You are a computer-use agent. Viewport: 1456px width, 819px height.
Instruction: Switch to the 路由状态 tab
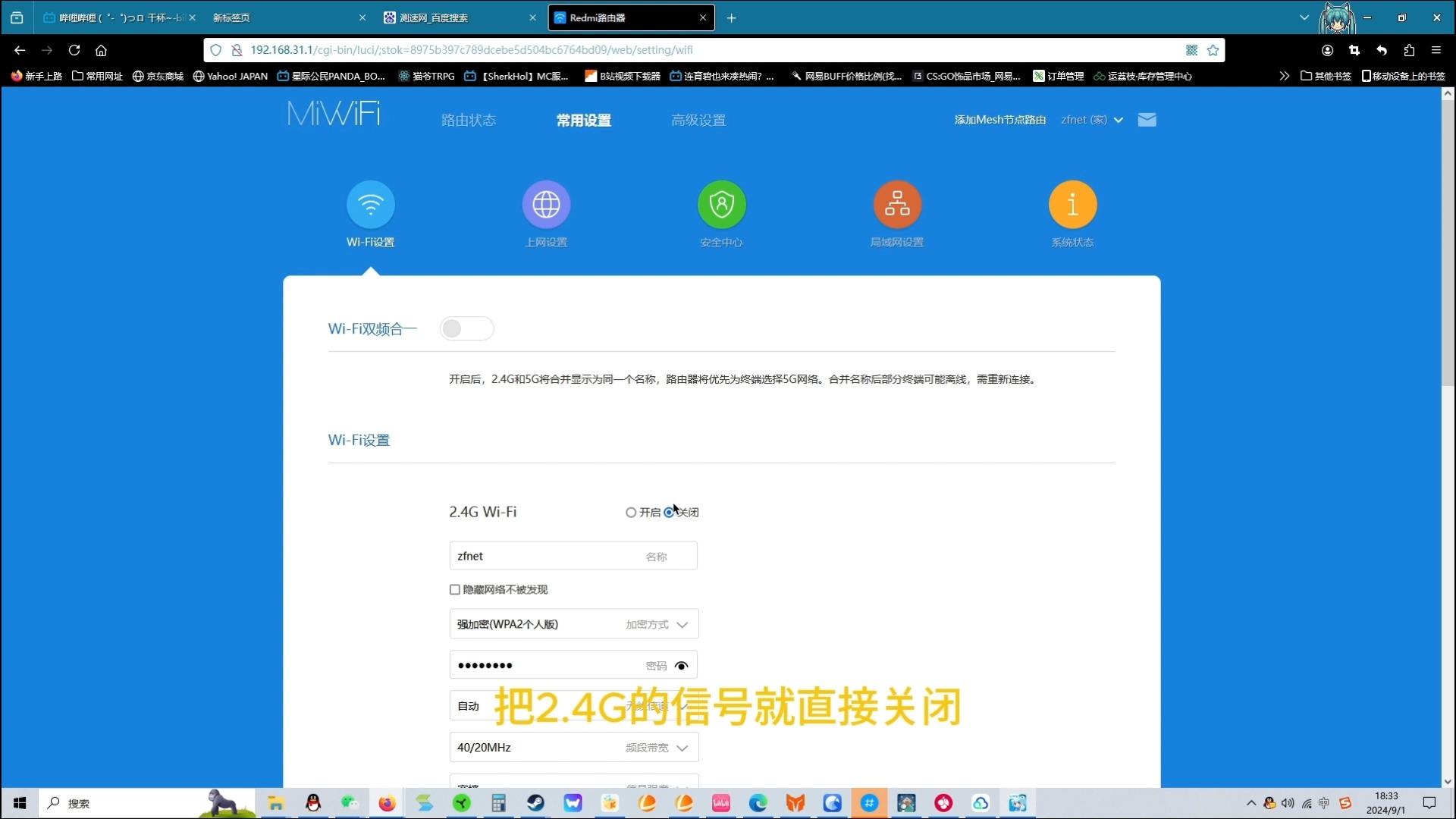[468, 119]
